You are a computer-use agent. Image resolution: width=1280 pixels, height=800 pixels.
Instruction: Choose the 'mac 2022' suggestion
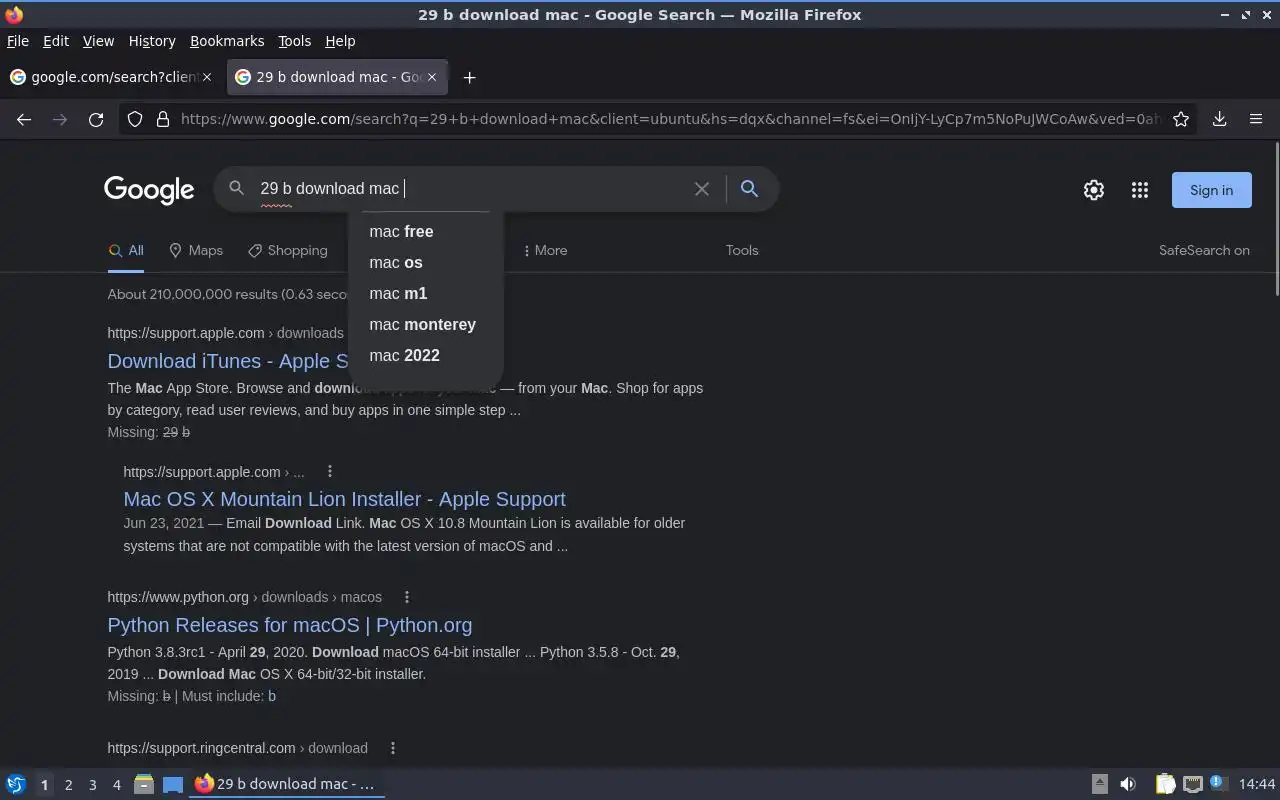point(426,355)
